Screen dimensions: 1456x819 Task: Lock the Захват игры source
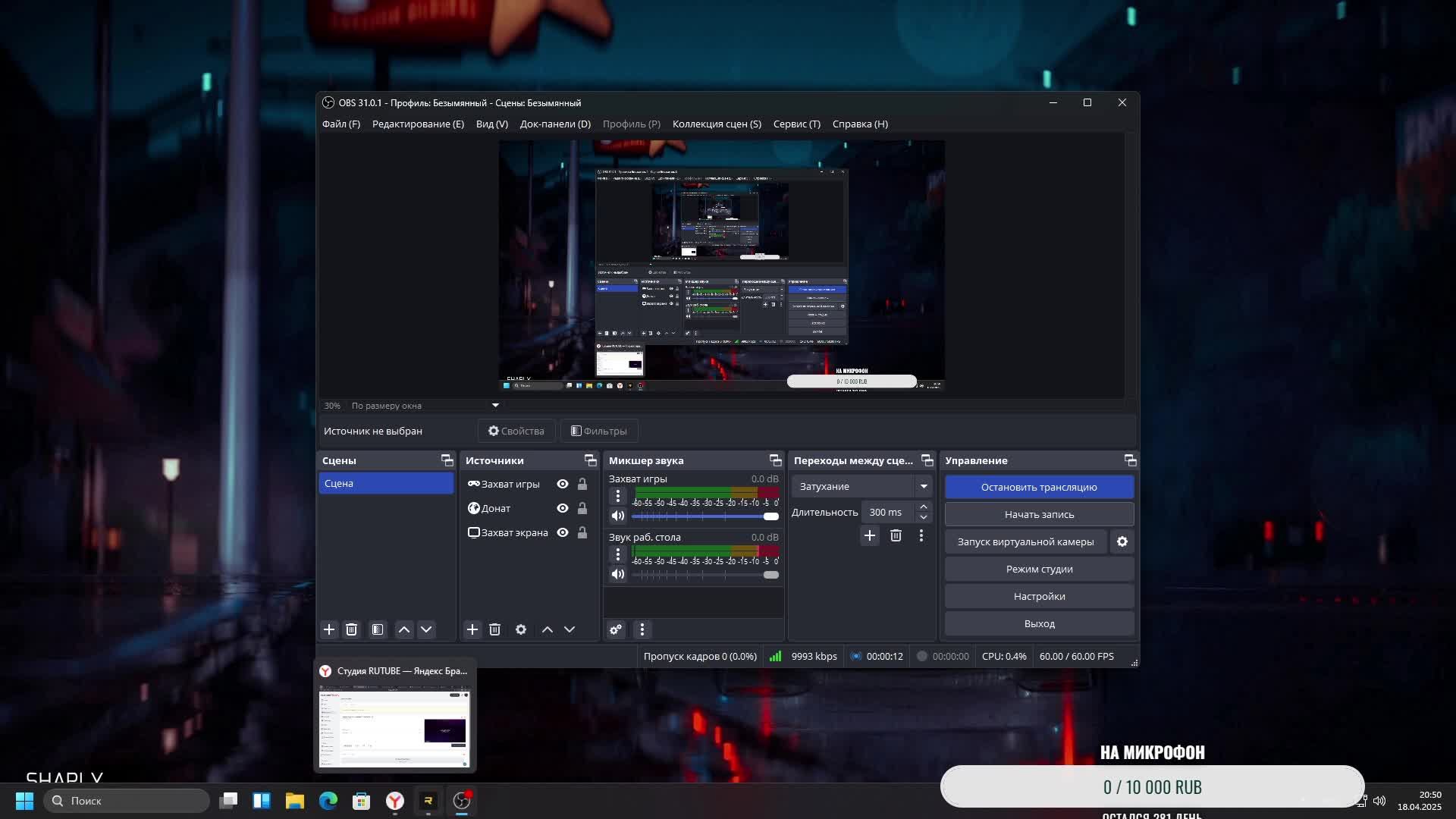point(582,484)
